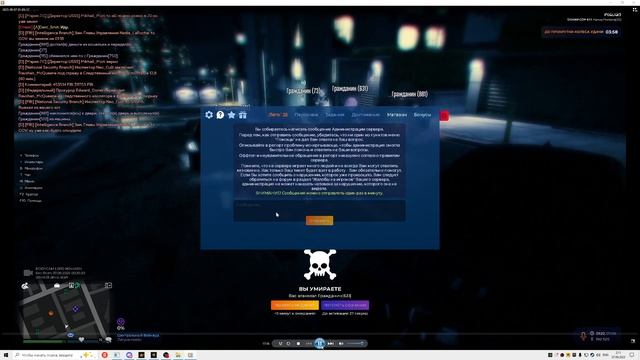Viewport: 640px width, 360px height.
Task: Adjust the player volume slider
Action: (x=355, y=344)
